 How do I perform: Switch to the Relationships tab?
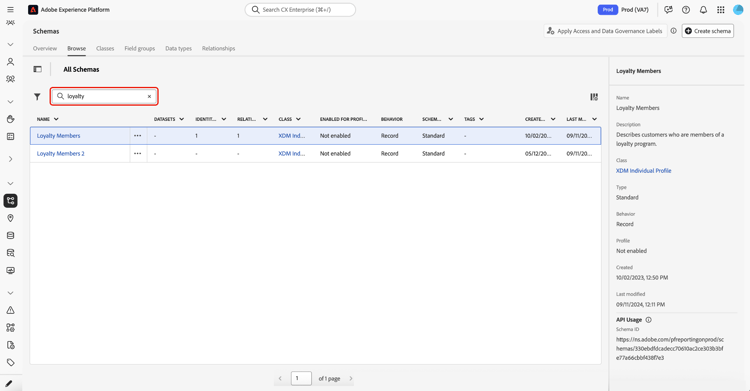tap(219, 48)
